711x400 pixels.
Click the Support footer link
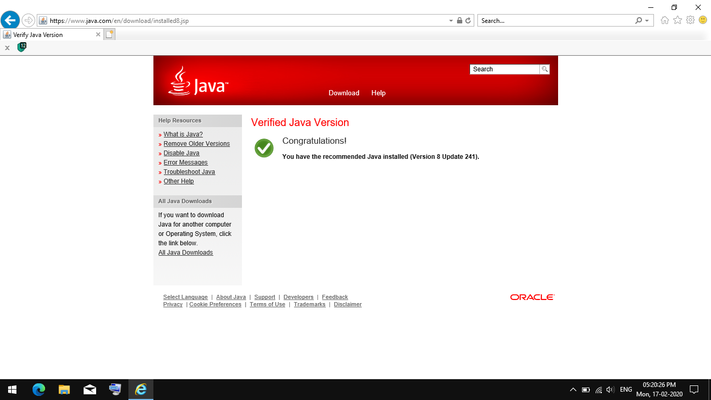tap(265, 297)
